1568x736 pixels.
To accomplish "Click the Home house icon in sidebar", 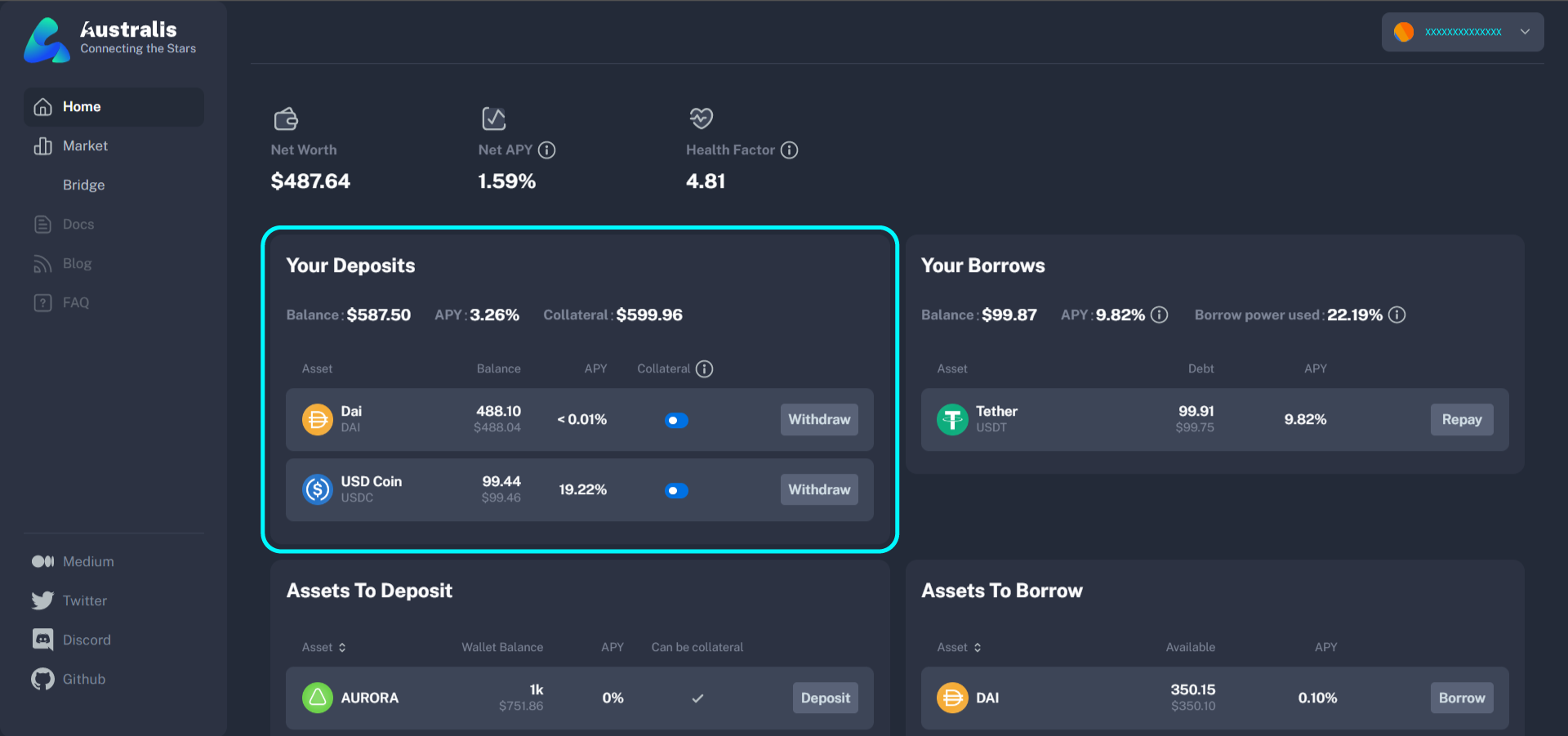I will tap(43, 107).
